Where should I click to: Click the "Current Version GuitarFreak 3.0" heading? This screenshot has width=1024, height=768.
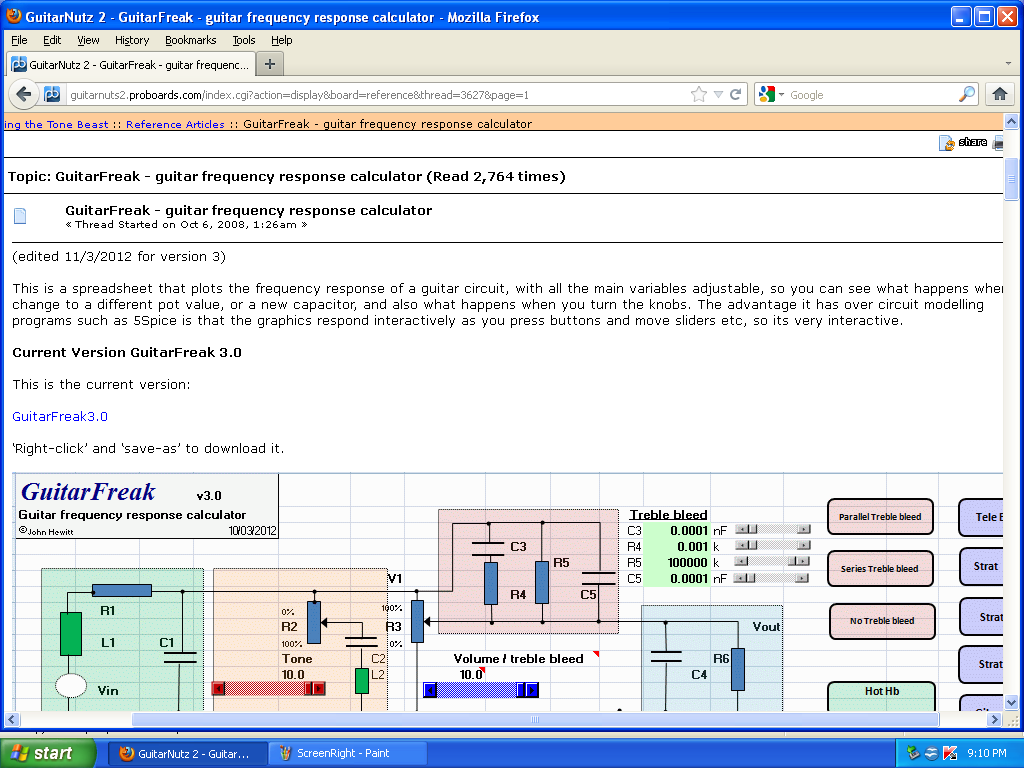coord(127,353)
